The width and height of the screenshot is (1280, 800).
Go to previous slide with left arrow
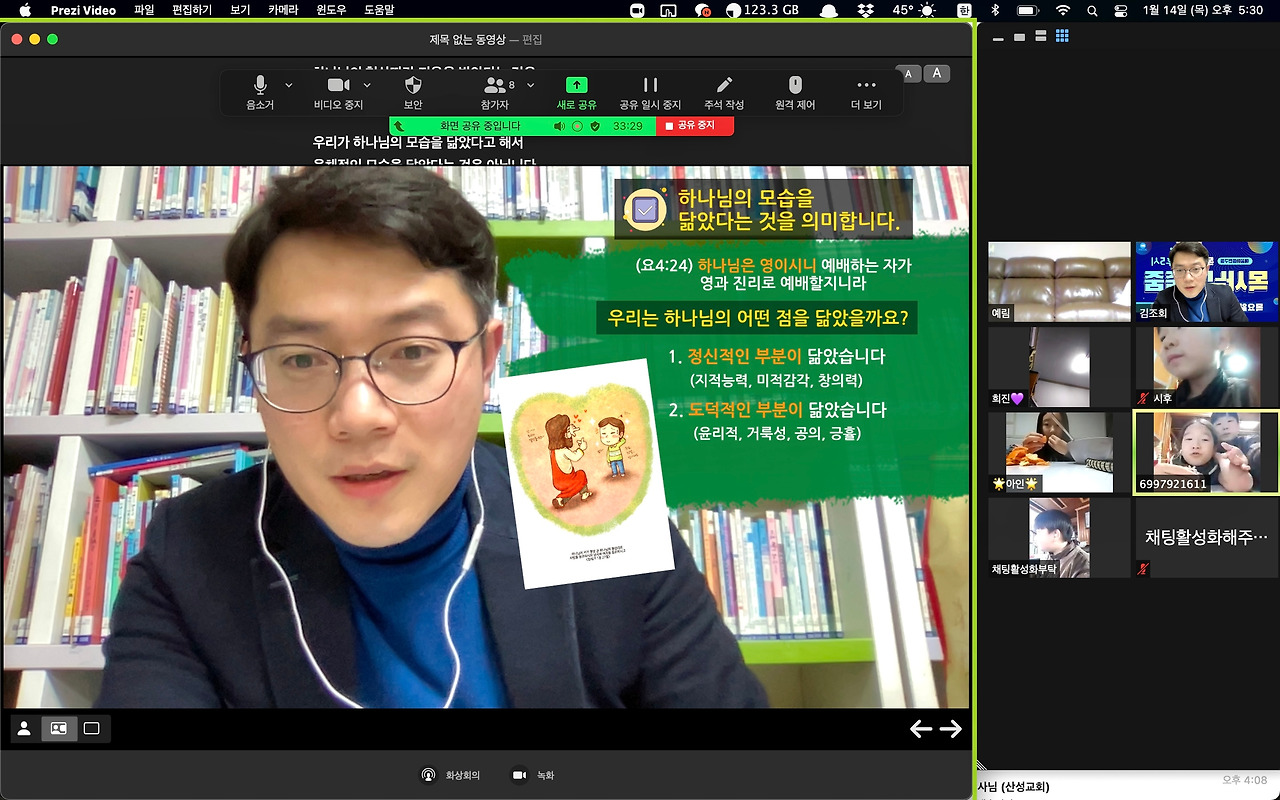pos(920,729)
